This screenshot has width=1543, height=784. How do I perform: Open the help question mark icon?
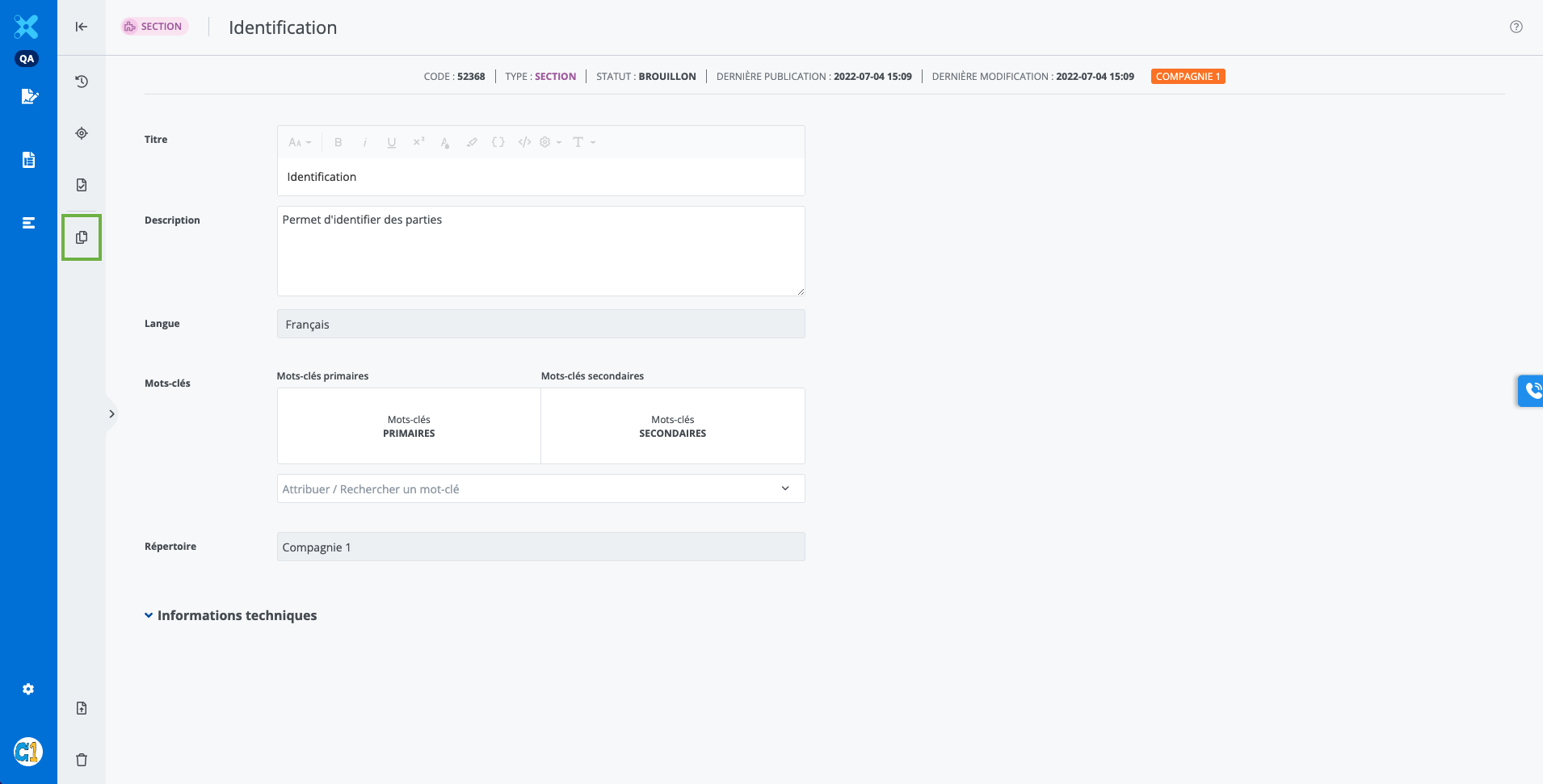pos(1516,27)
